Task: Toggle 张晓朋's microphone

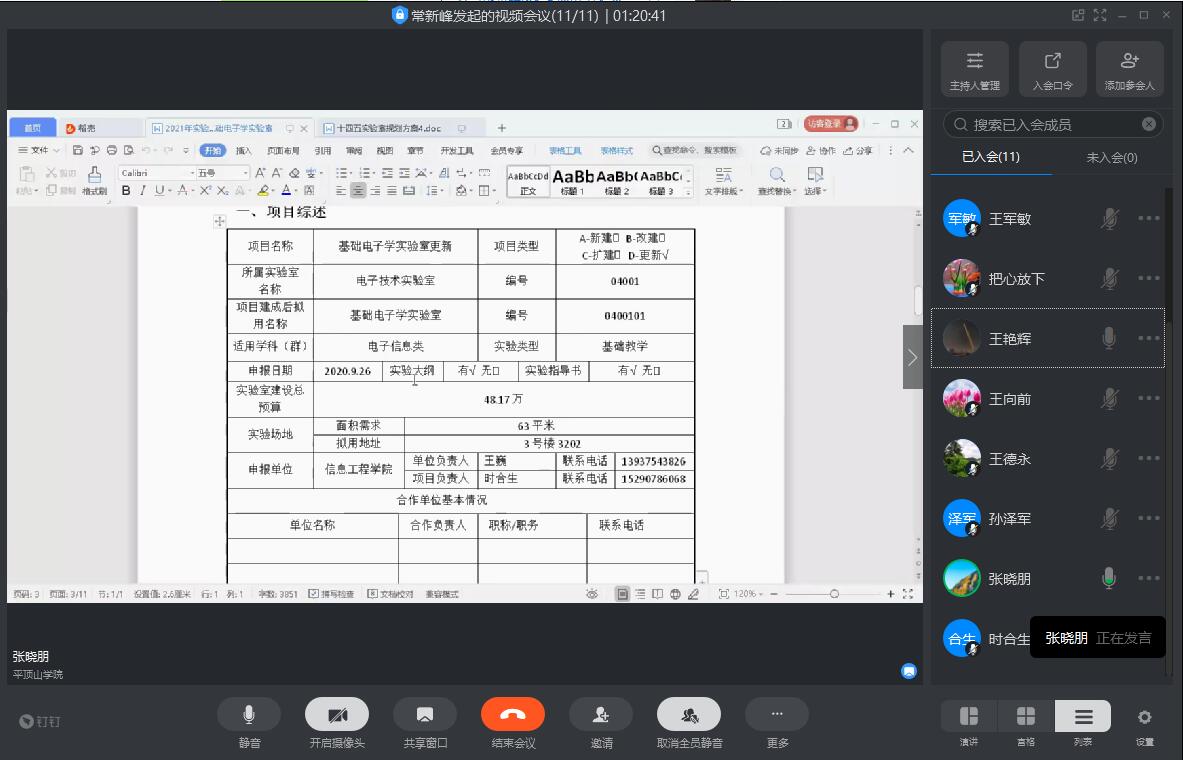Action: click(x=1108, y=578)
